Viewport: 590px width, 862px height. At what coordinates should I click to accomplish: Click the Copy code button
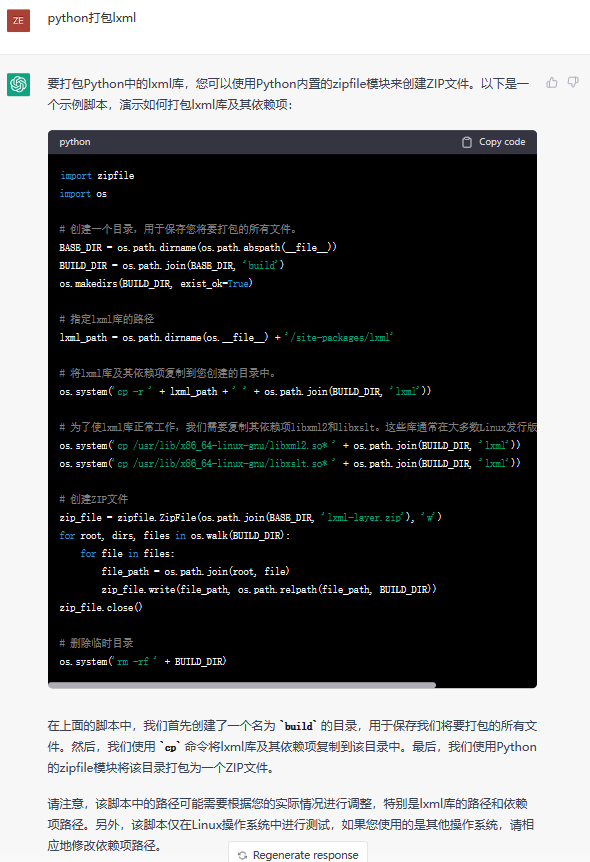pos(493,142)
